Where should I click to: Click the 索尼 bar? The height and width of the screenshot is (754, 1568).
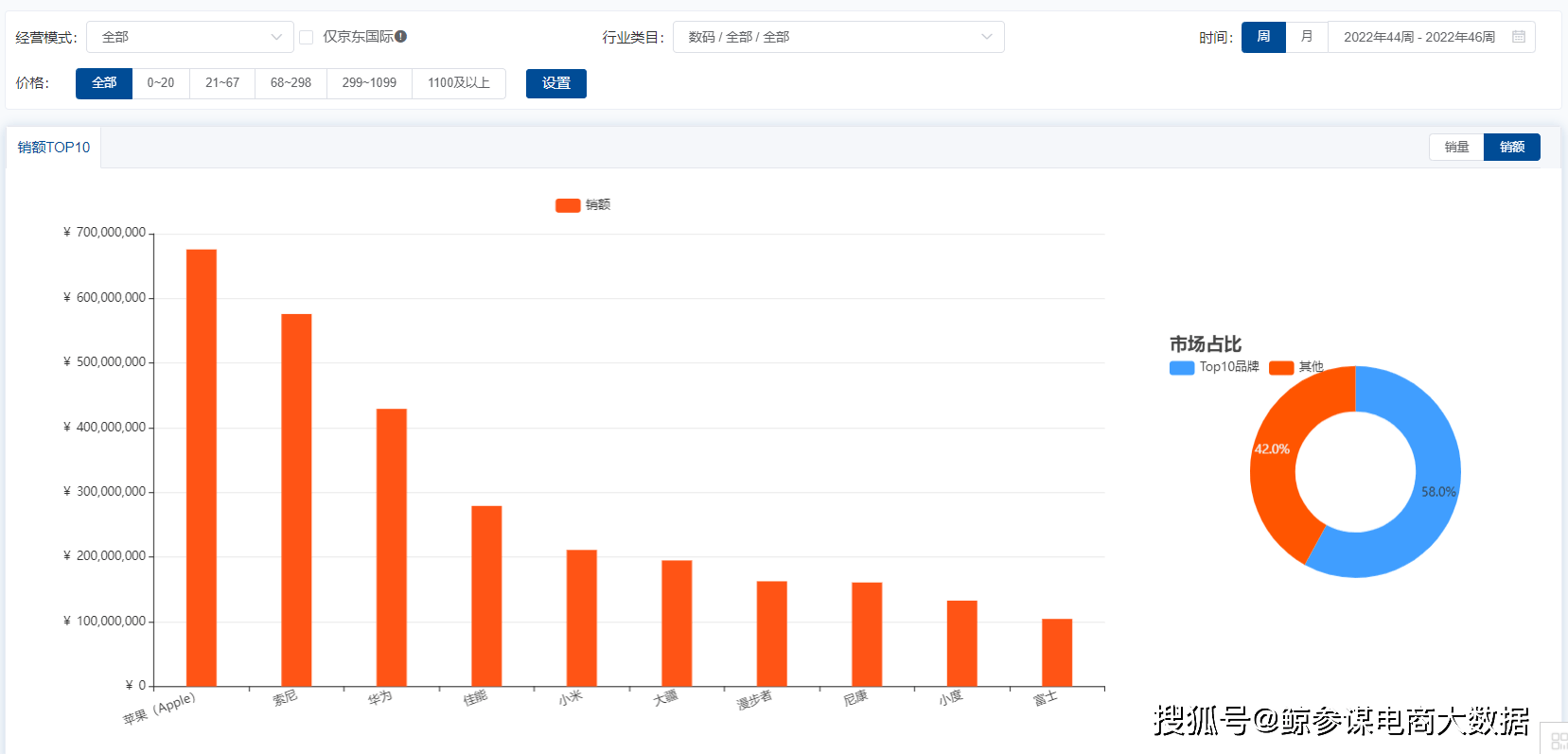tap(296, 500)
